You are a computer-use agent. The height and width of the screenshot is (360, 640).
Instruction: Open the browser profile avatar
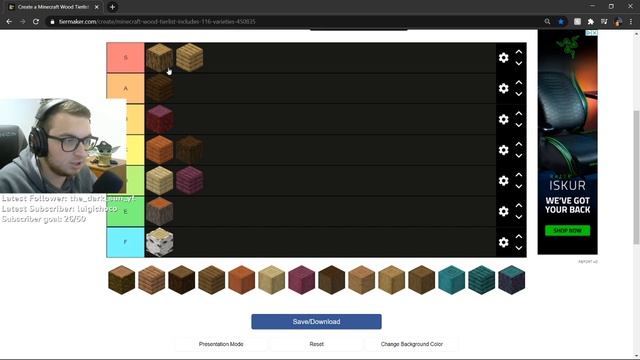pos(618,22)
